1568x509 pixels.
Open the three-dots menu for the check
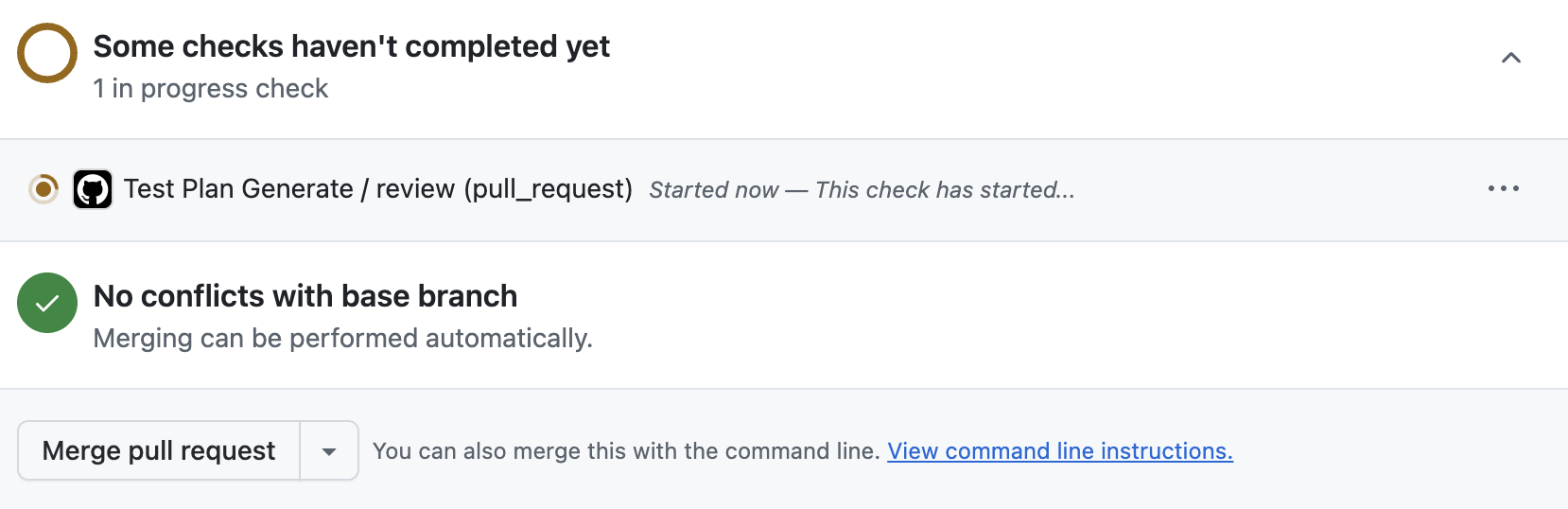click(1503, 189)
